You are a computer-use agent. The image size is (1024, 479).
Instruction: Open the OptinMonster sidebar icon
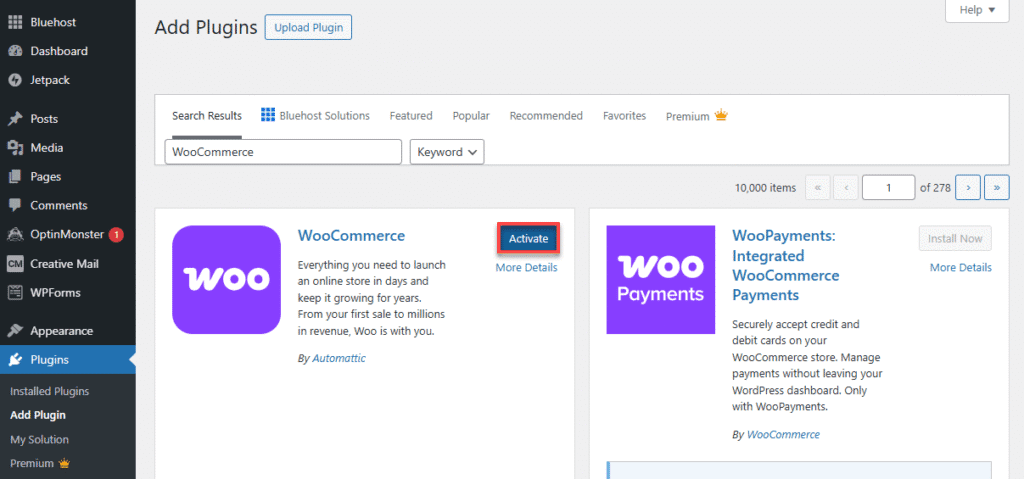(15, 235)
